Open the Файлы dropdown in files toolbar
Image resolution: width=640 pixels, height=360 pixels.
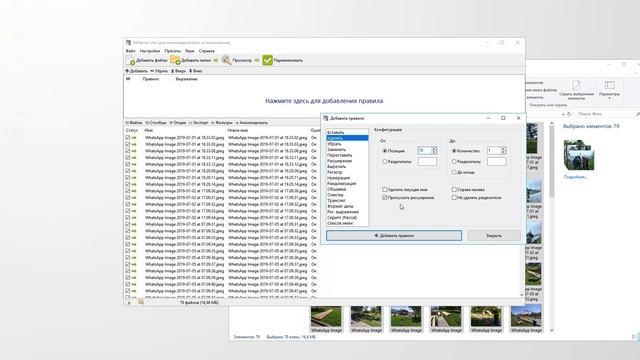(134, 123)
